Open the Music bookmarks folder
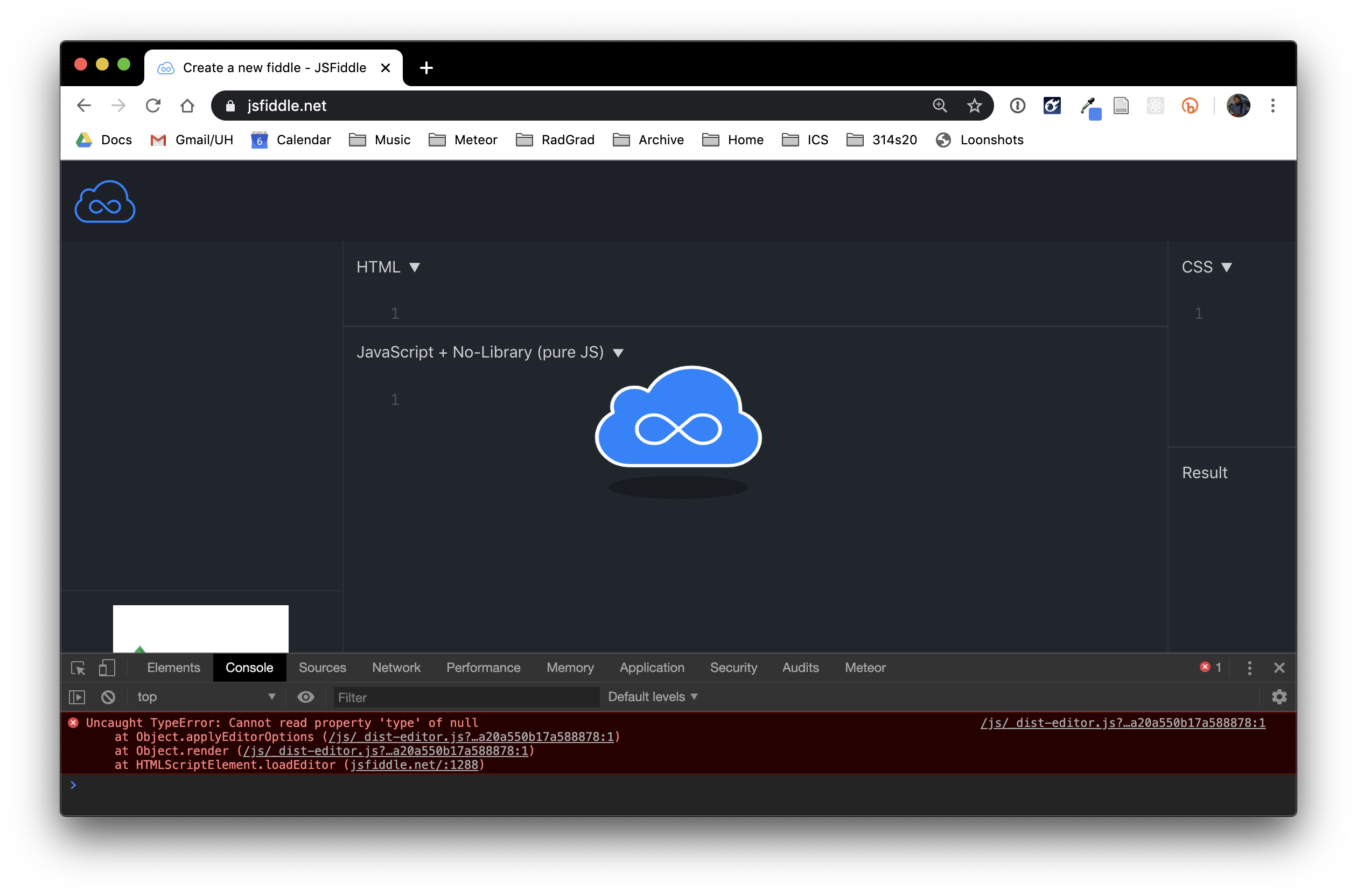 [x=380, y=140]
